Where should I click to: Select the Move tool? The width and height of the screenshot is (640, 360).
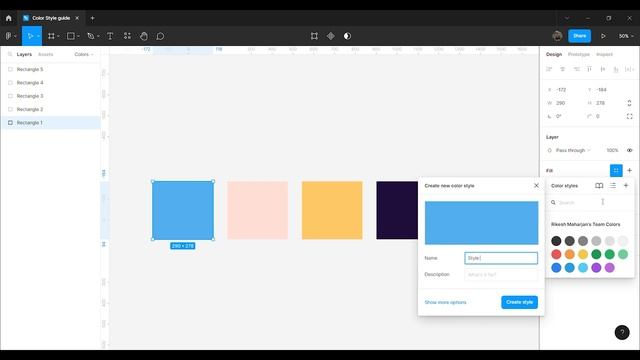(30, 36)
